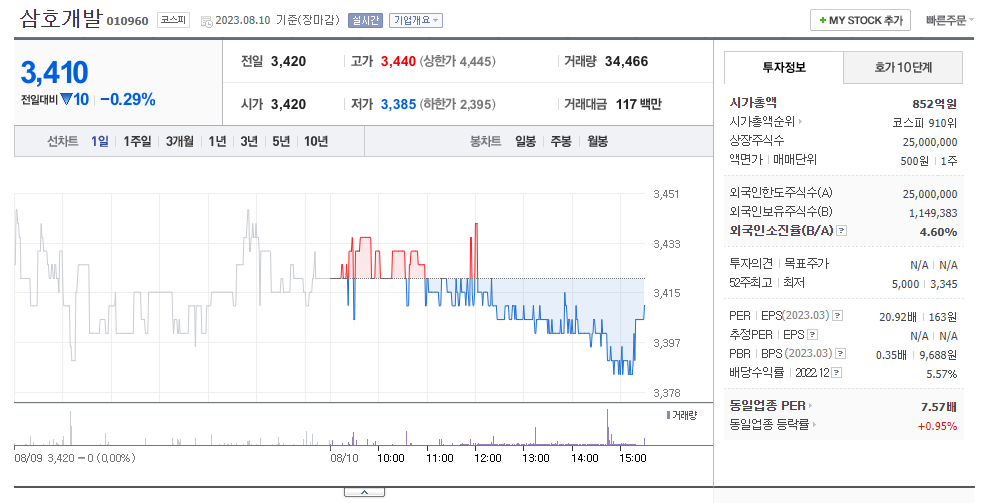Click the dividend yield value 5.57%
The height and width of the screenshot is (503, 982).
tap(941, 374)
